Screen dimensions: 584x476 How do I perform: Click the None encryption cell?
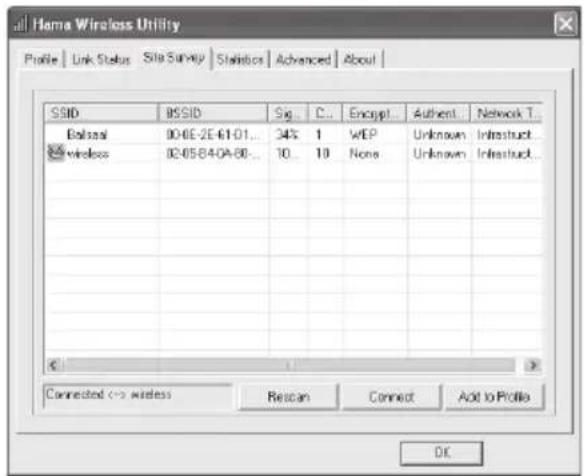tap(364, 153)
